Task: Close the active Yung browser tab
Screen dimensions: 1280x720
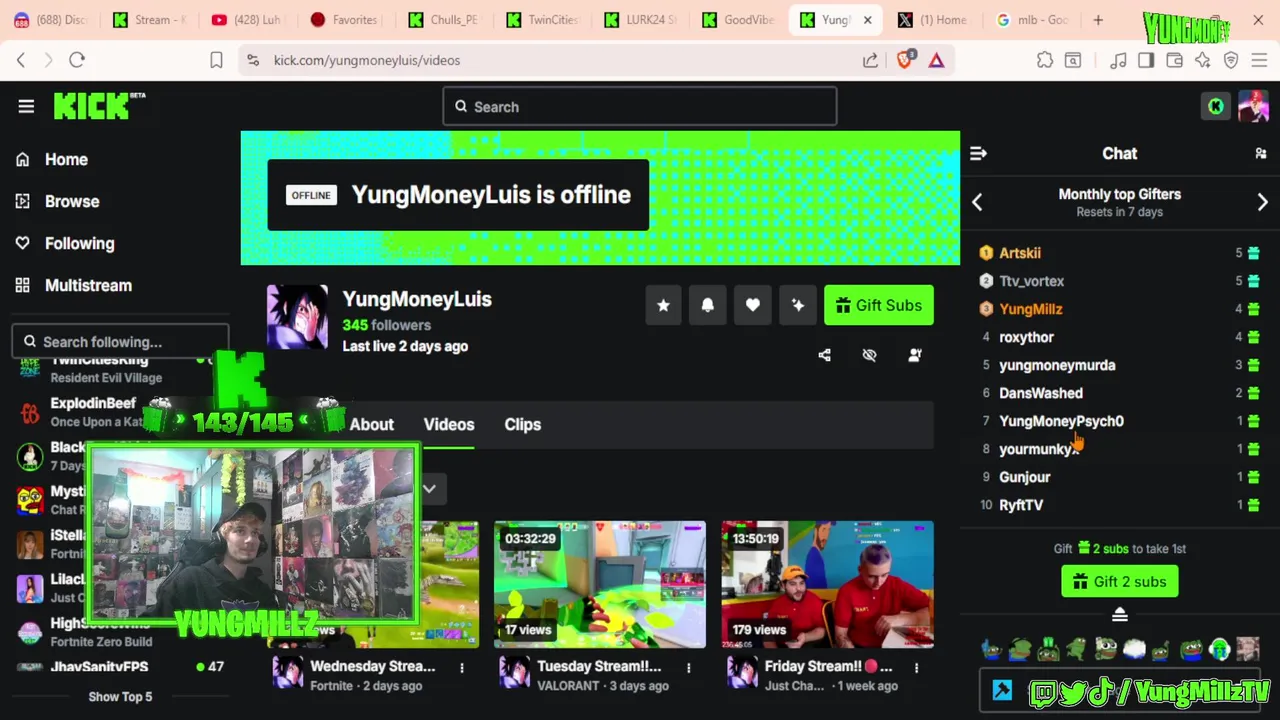Action: [867, 20]
